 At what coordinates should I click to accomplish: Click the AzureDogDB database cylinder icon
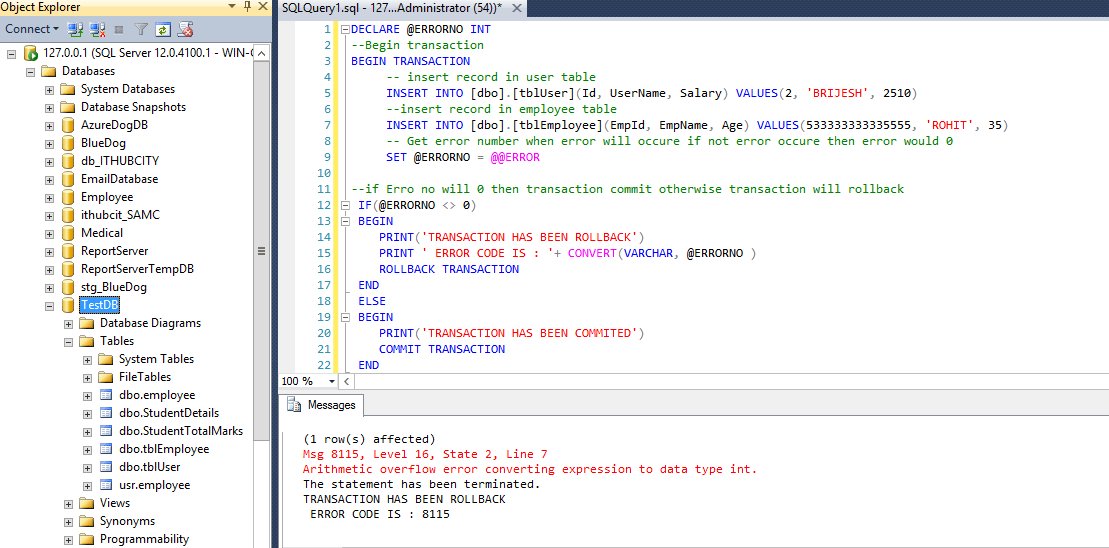tap(68, 125)
